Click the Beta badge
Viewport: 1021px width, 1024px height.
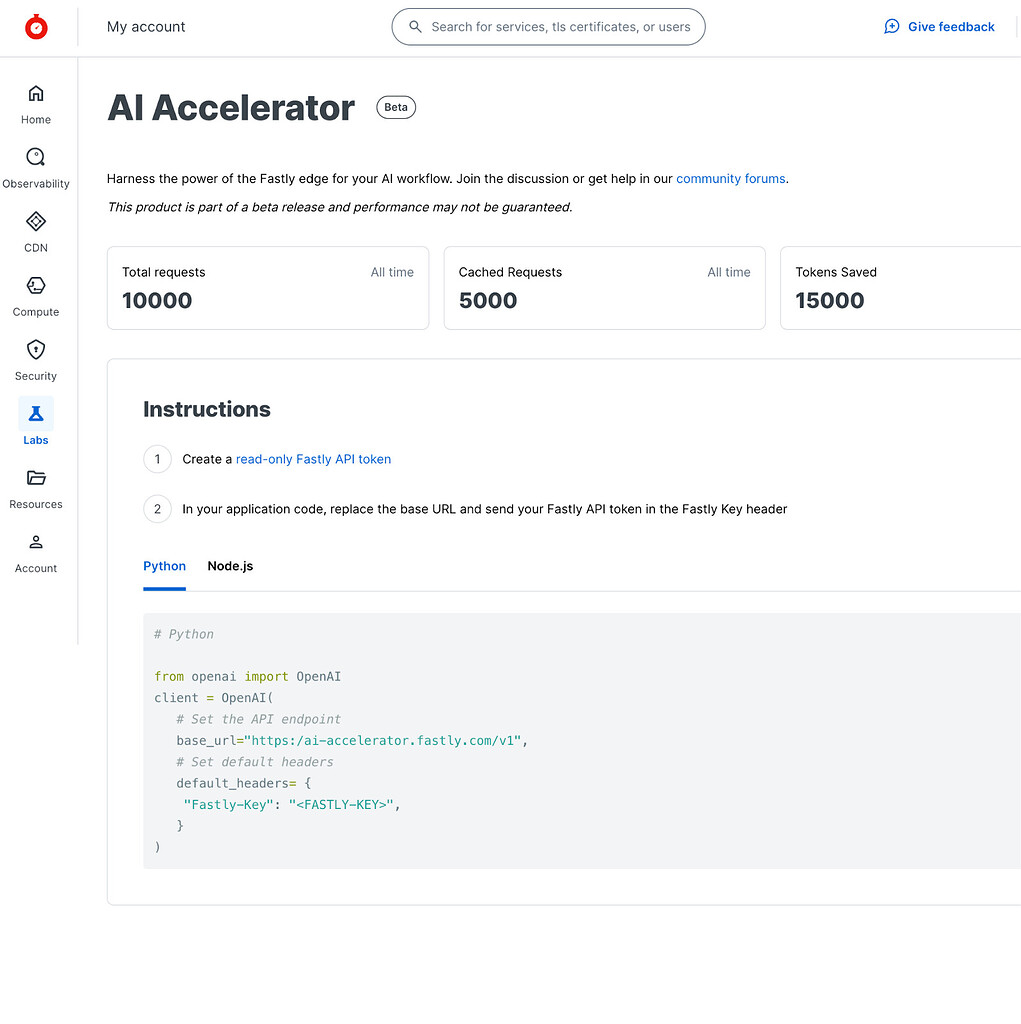click(x=395, y=107)
